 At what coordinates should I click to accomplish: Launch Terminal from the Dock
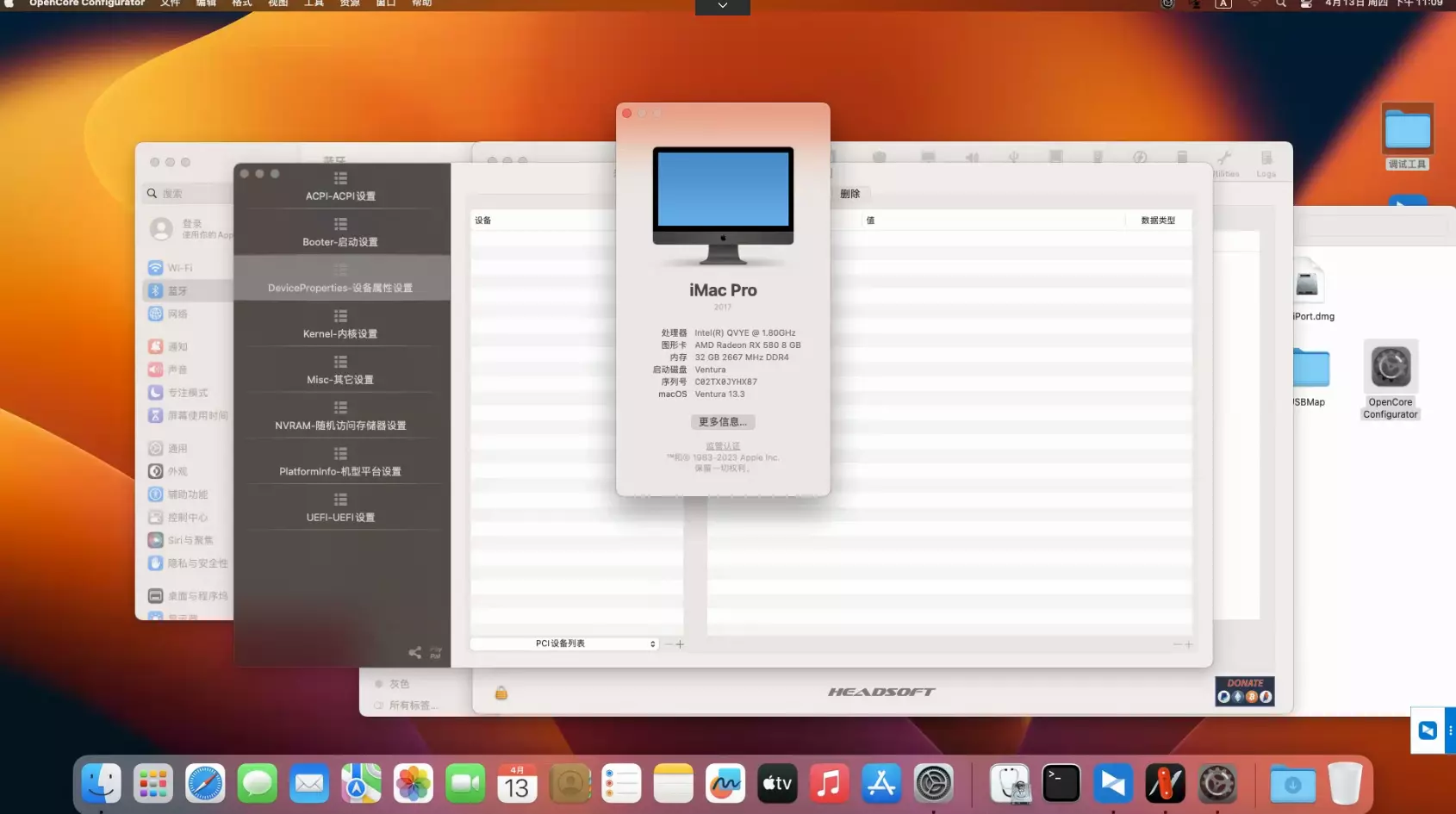pos(1061,783)
